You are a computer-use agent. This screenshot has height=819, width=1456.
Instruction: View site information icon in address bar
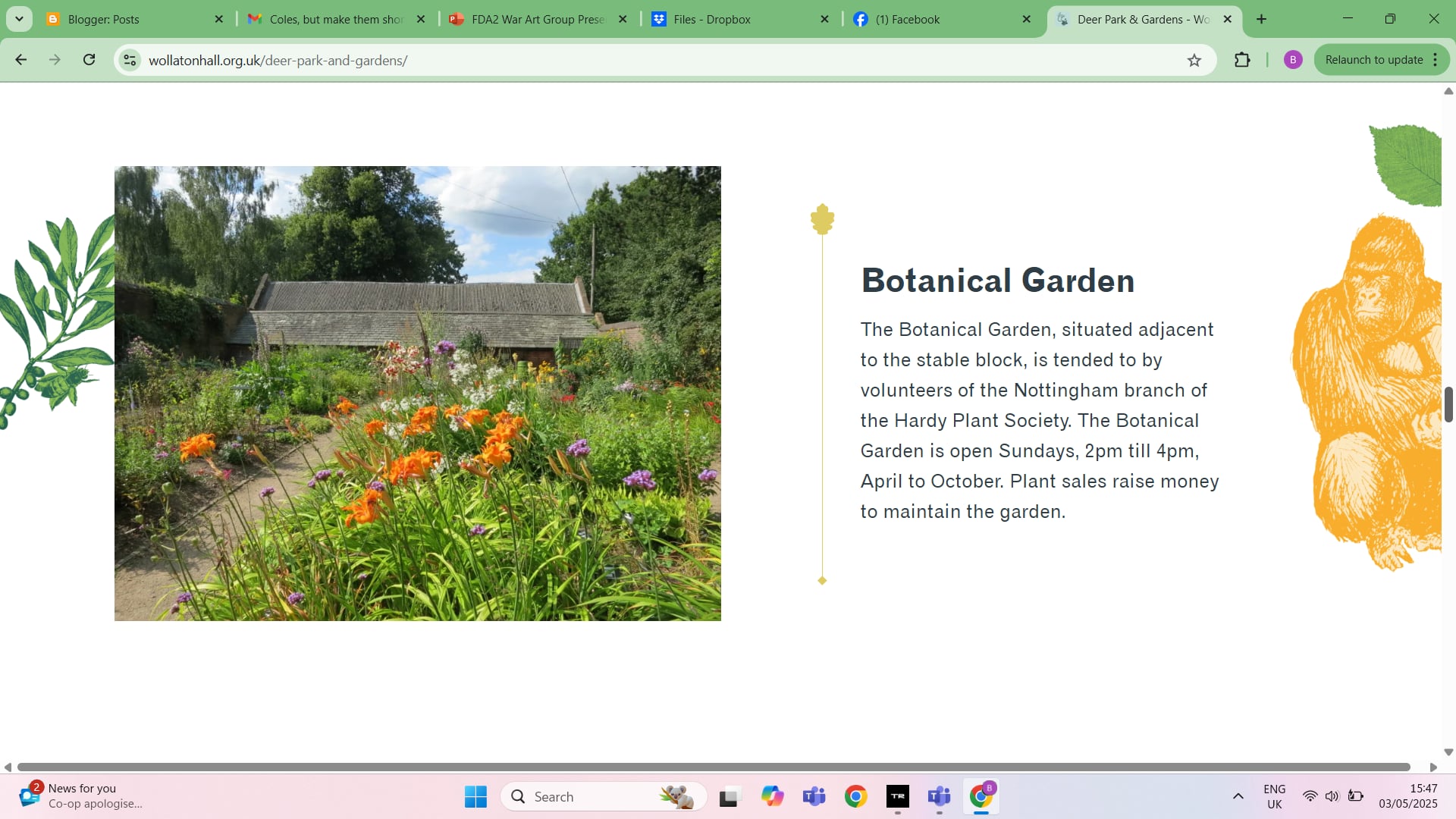pos(130,60)
